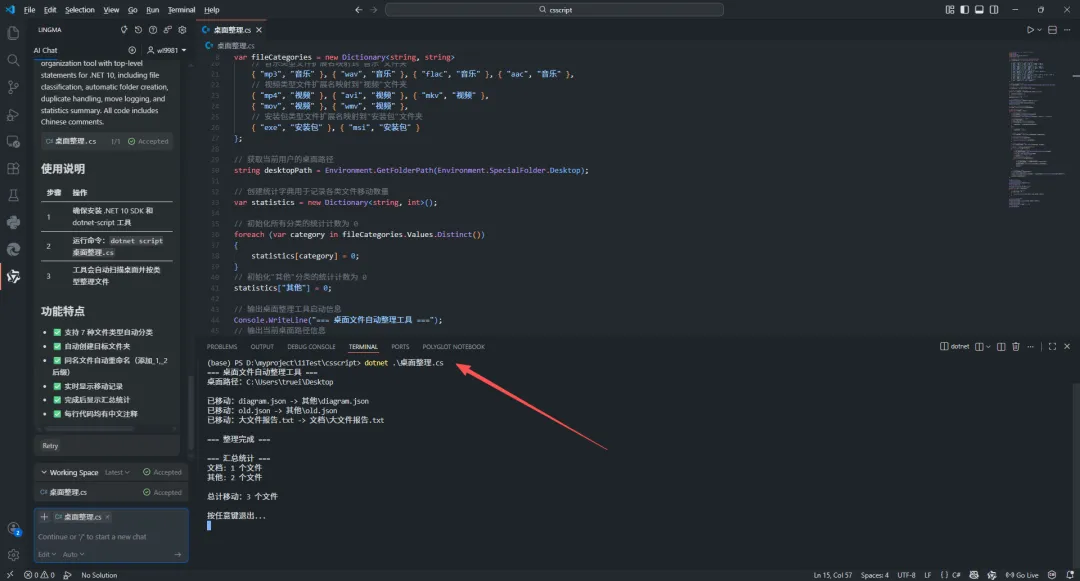
Task: Click Go Live in status bar
Action: click(1022, 575)
